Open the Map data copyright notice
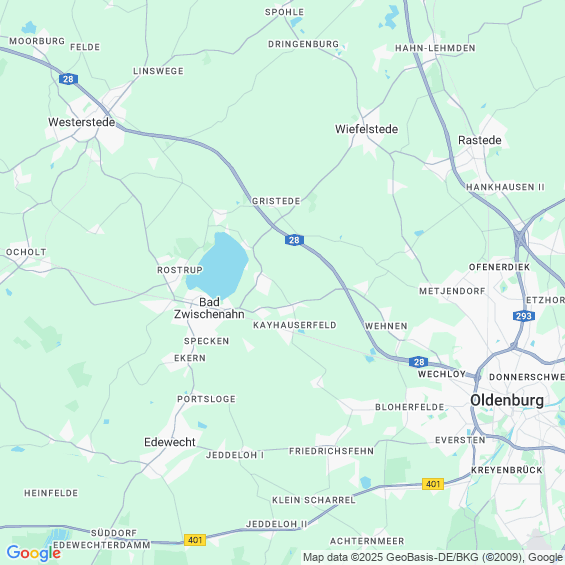 click(433, 557)
